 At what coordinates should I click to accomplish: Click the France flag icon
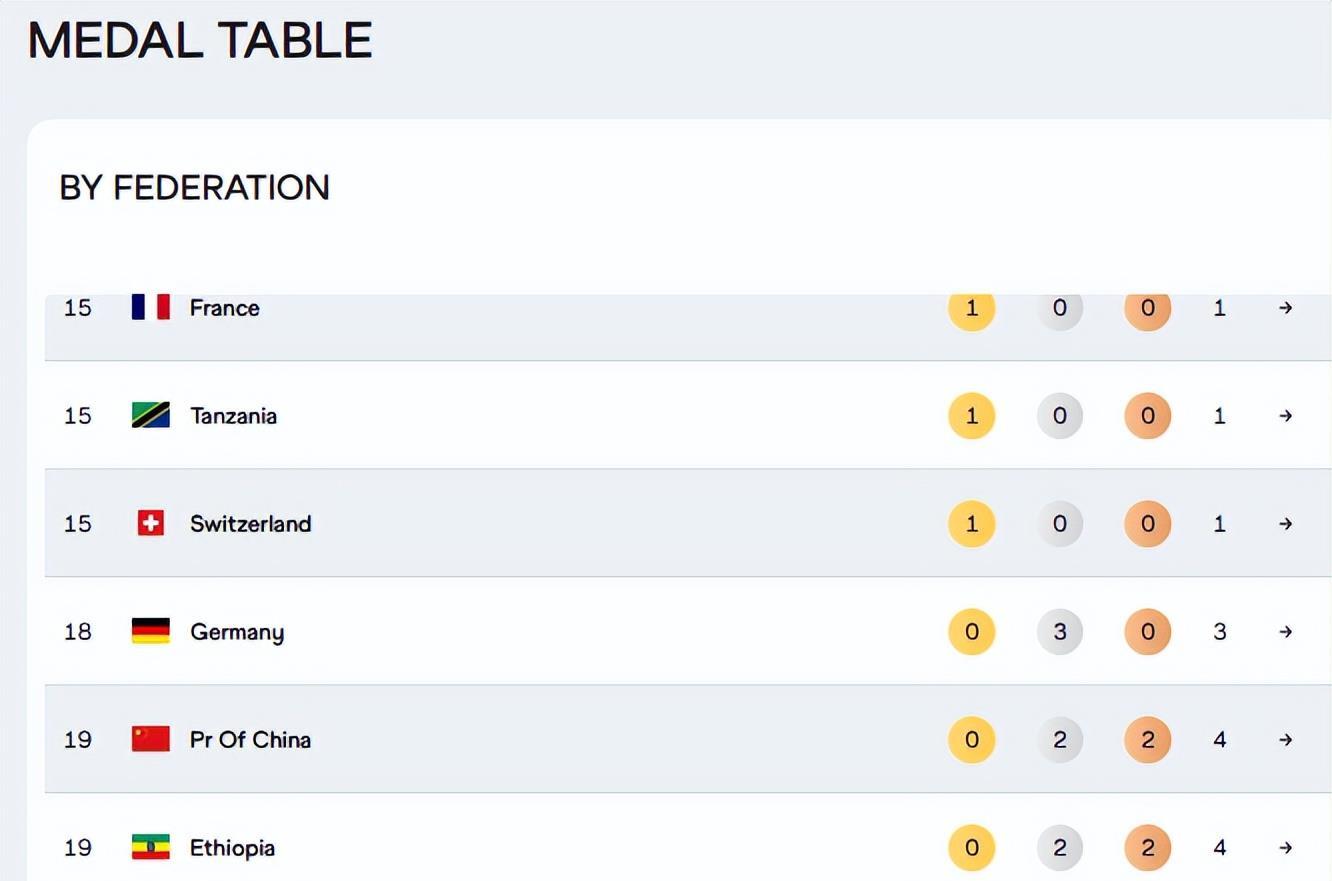coord(150,307)
